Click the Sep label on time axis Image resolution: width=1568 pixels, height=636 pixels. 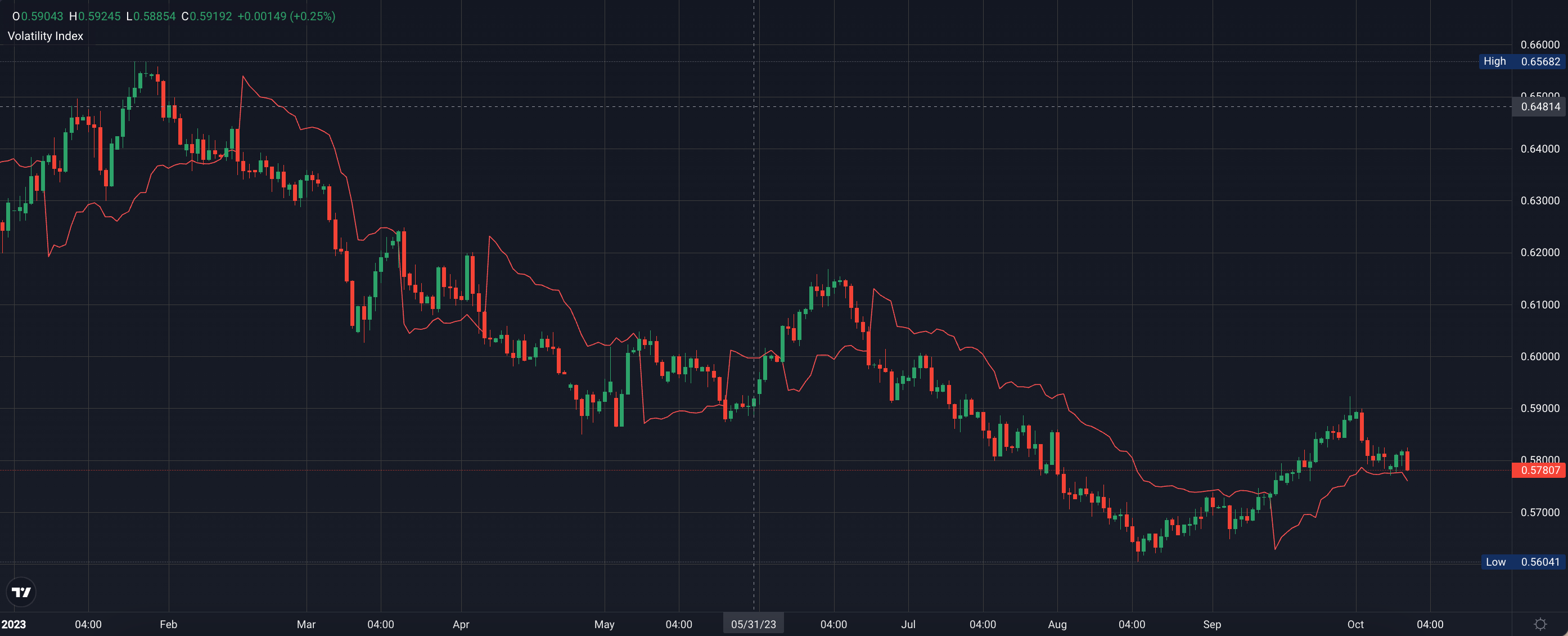[1212, 624]
